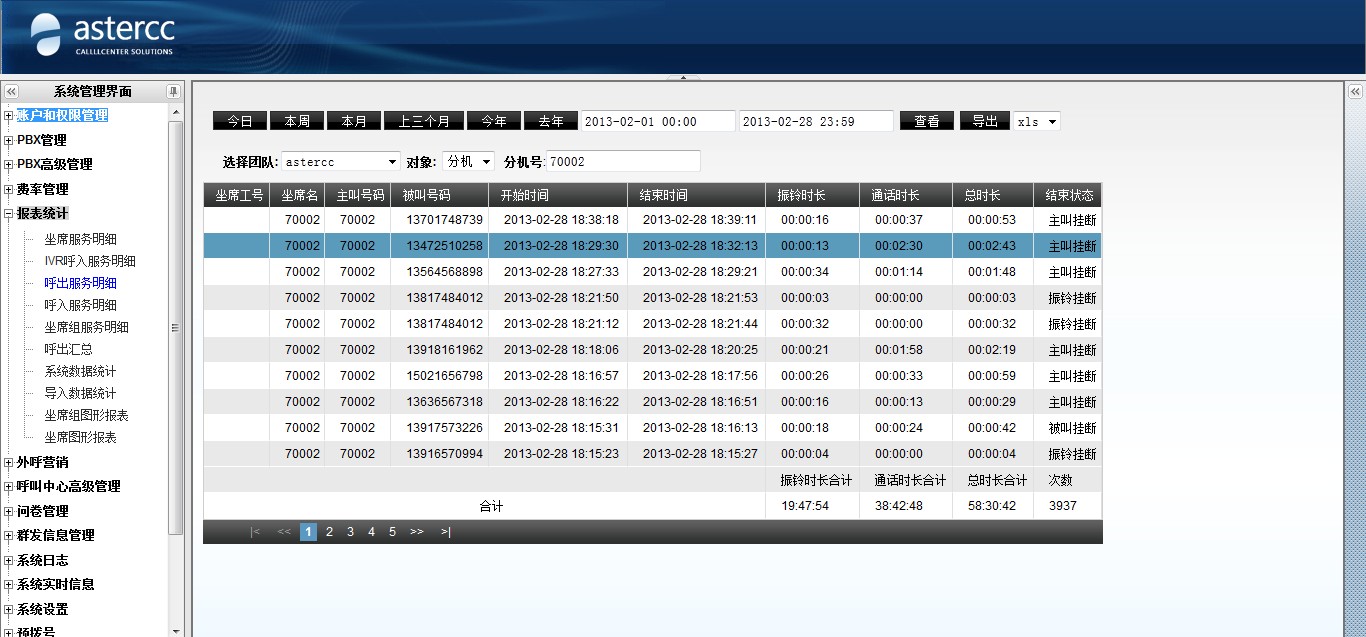Collapse the left navigation panel

[x=11, y=91]
